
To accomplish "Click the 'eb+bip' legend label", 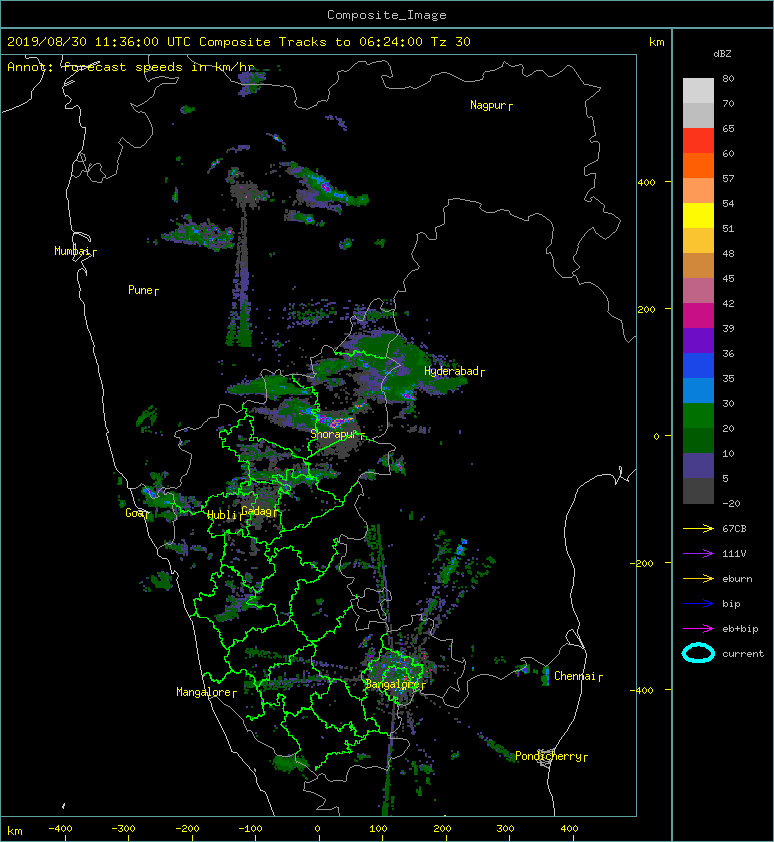I will [740, 629].
